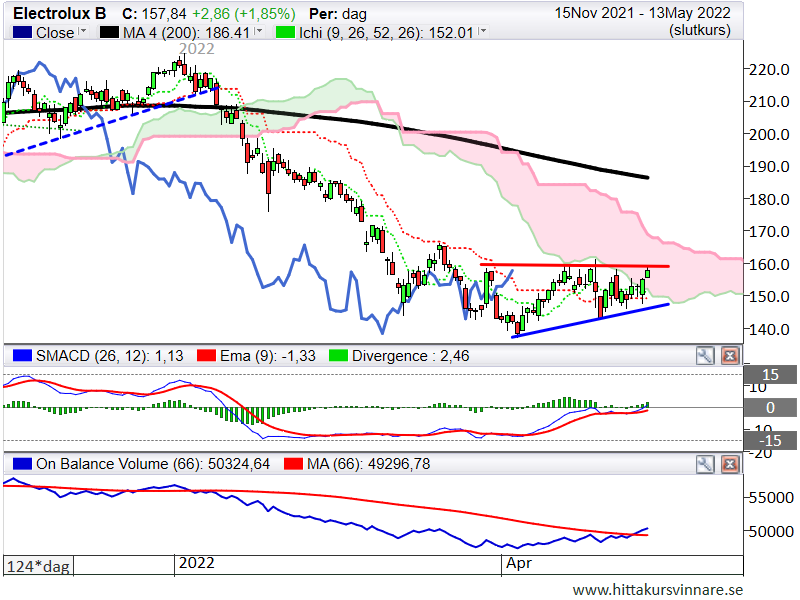Expand the Close series dropdown
The image size is (800, 600).
click(x=83, y=32)
